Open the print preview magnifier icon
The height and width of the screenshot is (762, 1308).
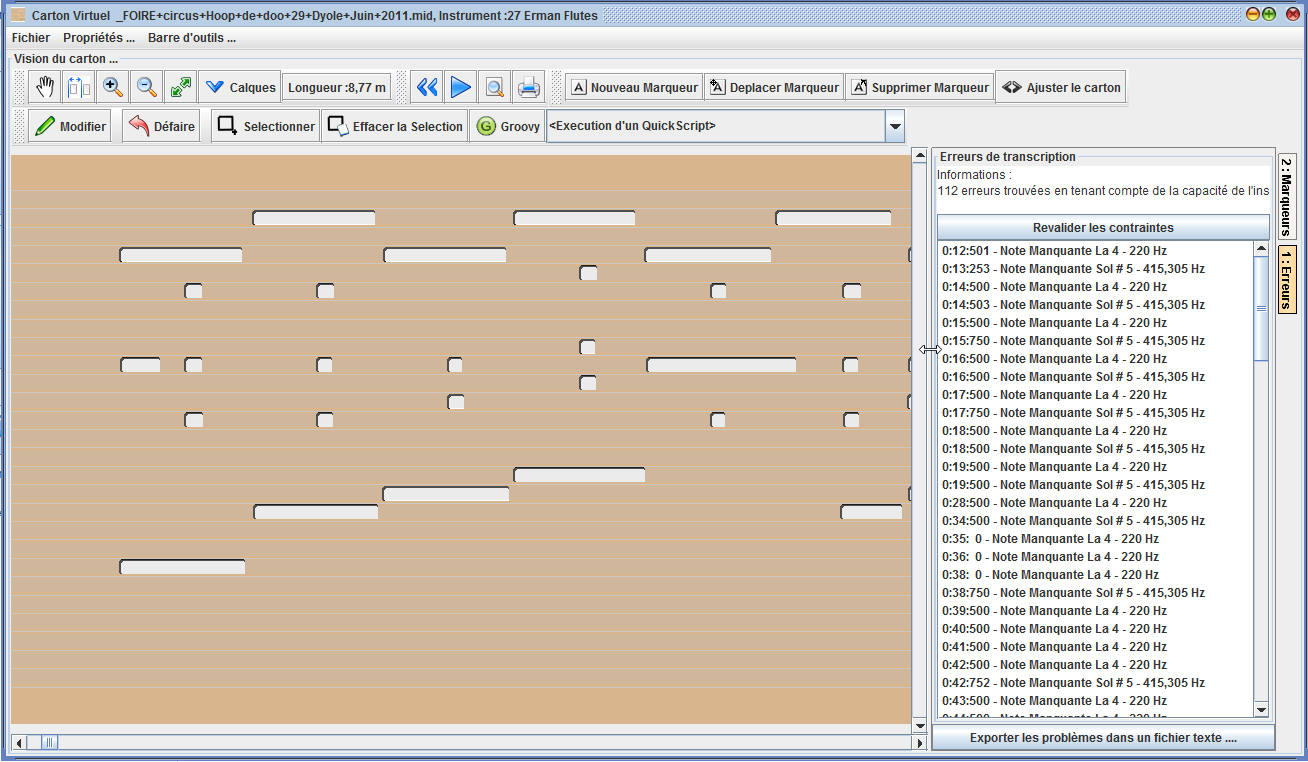(x=495, y=88)
